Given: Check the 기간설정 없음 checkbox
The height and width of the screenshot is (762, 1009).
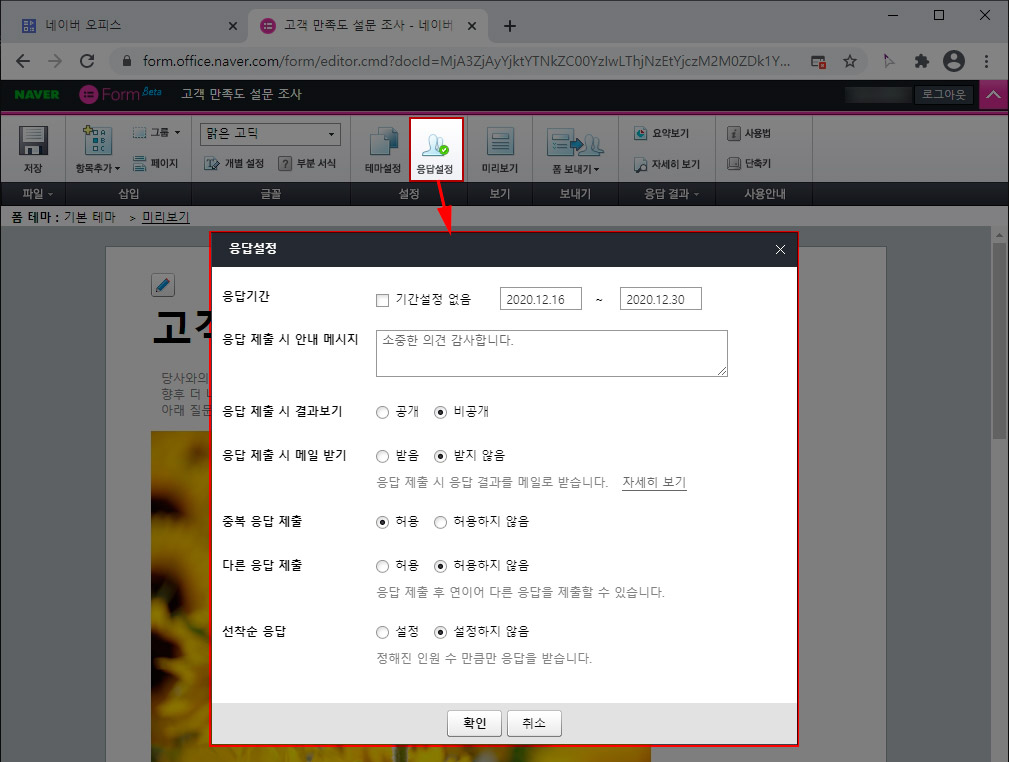Looking at the screenshot, I should (x=383, y=298).
